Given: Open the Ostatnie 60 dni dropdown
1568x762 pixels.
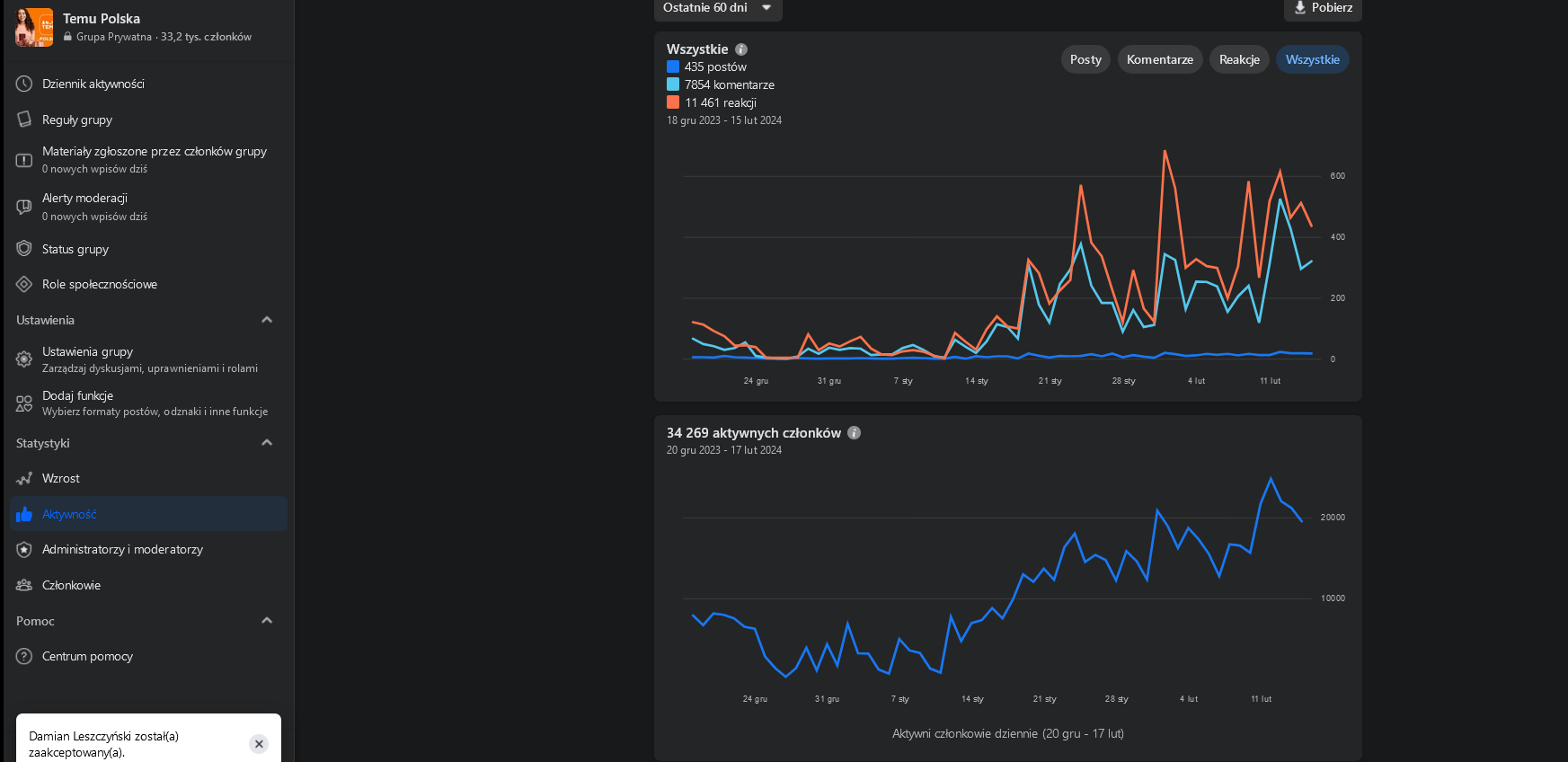Looking at the screenshot, I should coord(718,8).
